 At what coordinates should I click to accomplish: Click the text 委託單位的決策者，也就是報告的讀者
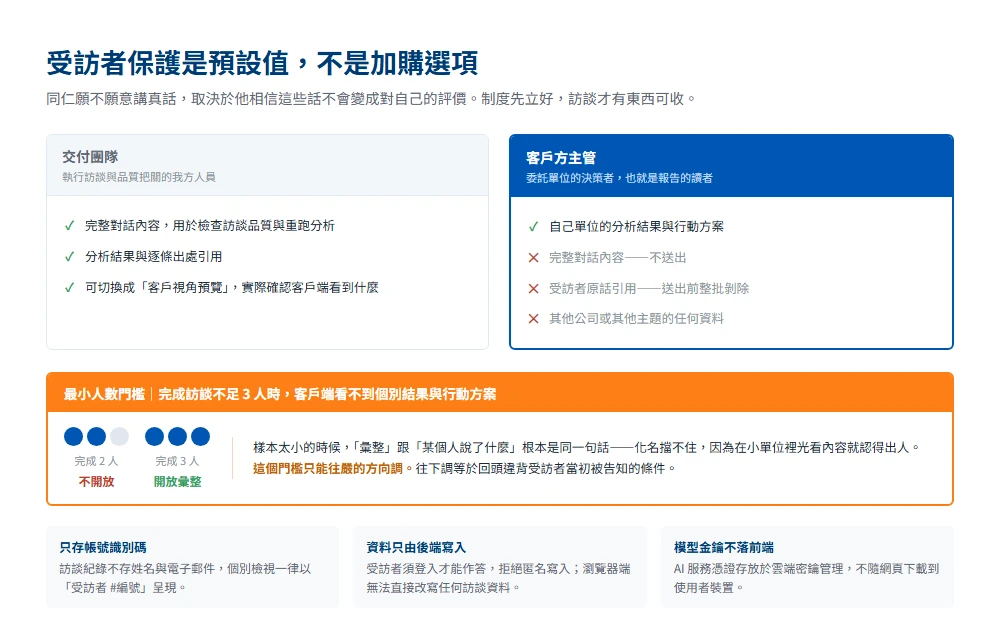(619, 178)
